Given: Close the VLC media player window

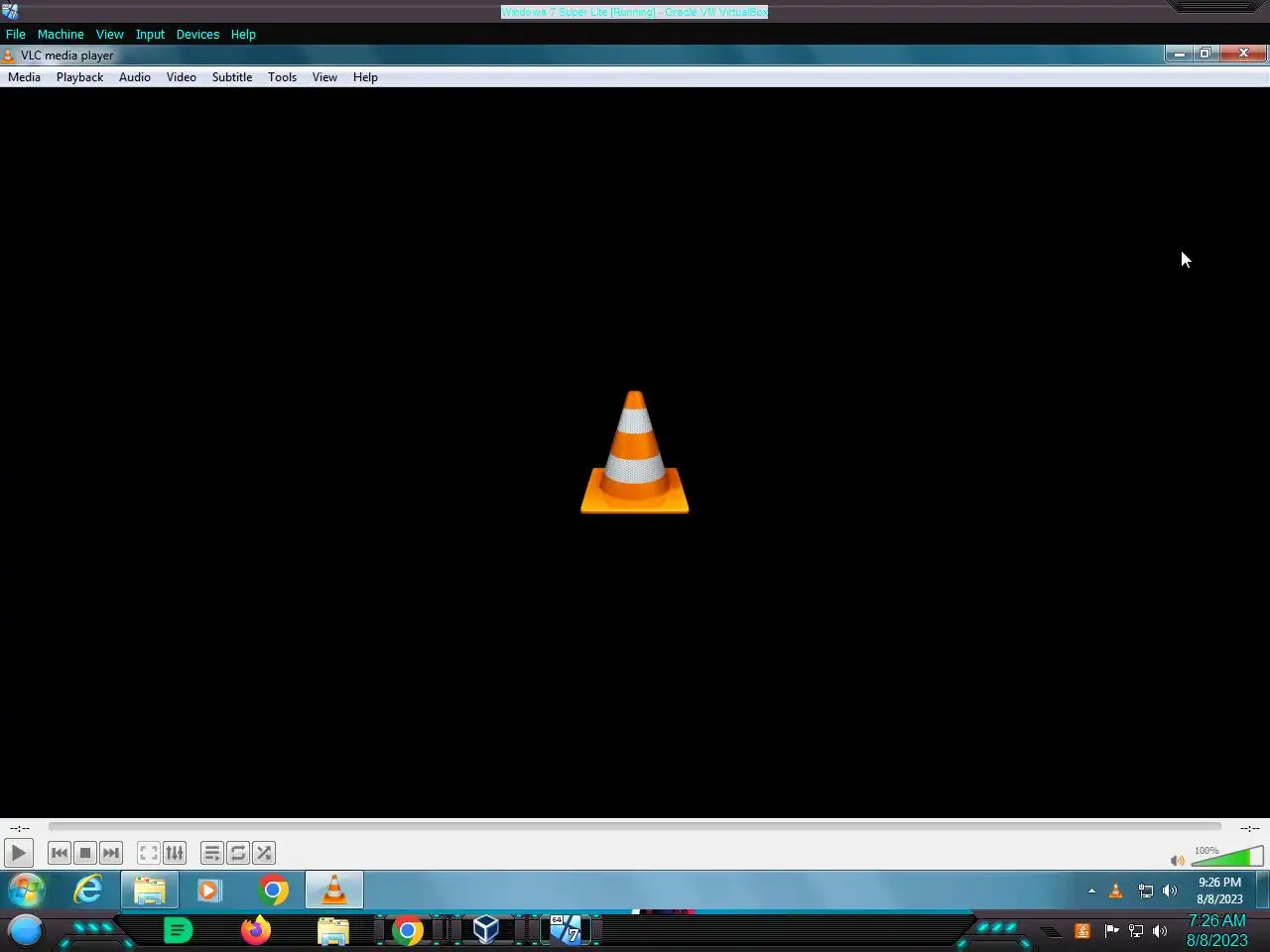Looking at the screenshot, I should (x=1243, y=54).
